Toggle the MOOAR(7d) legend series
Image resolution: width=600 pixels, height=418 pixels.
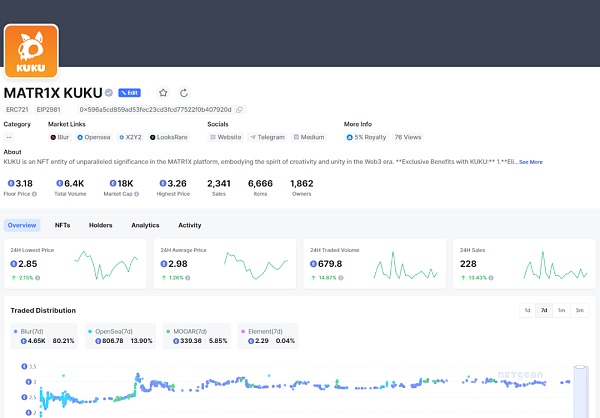click(x=197, y=336)
